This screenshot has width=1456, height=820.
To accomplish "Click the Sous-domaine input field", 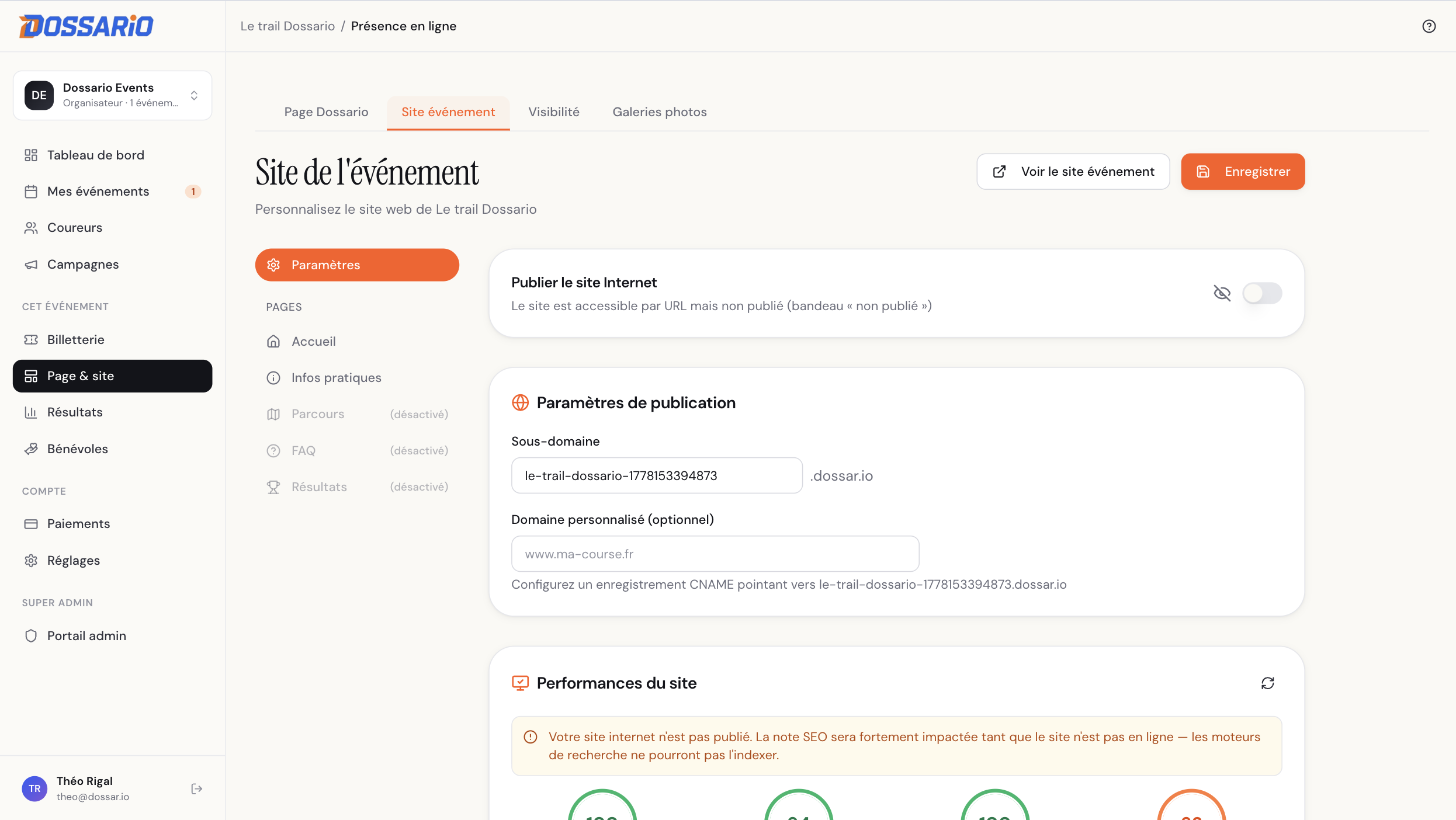I will [x=657, y=475].
